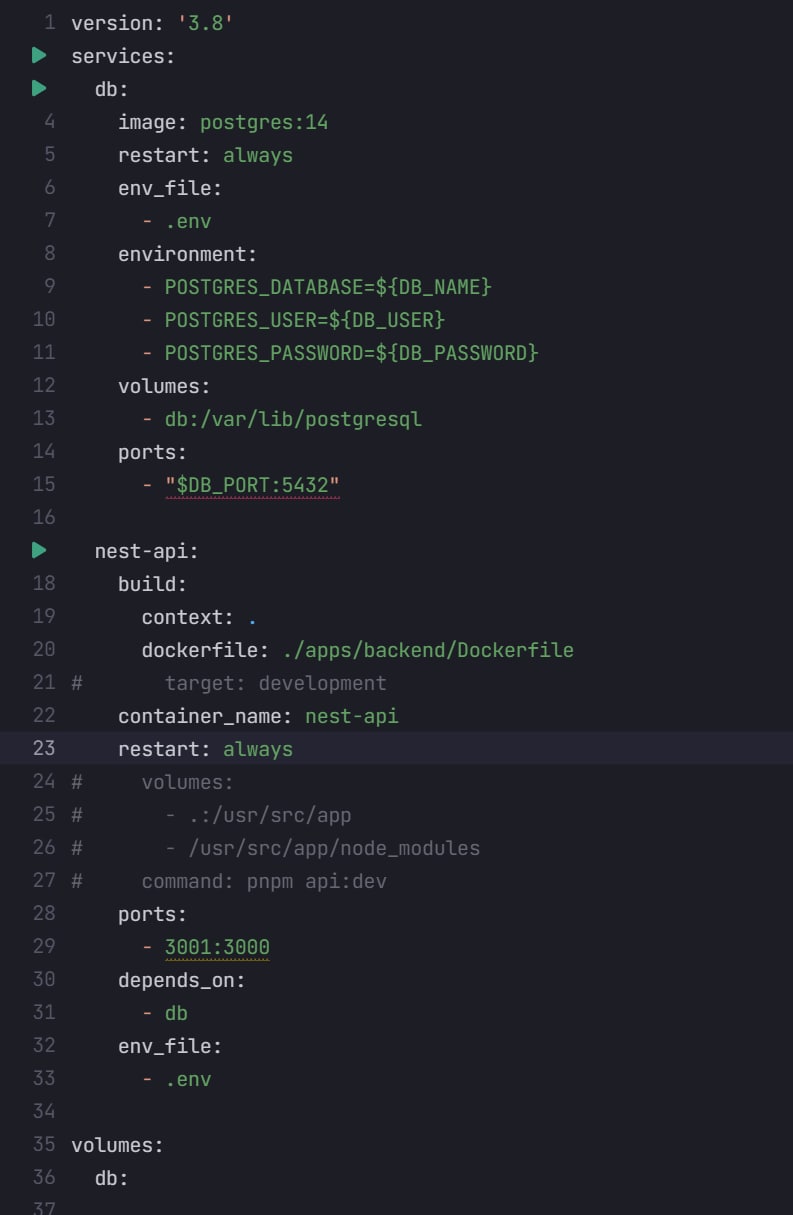Click the depends_on key

[x=181, y=980]
